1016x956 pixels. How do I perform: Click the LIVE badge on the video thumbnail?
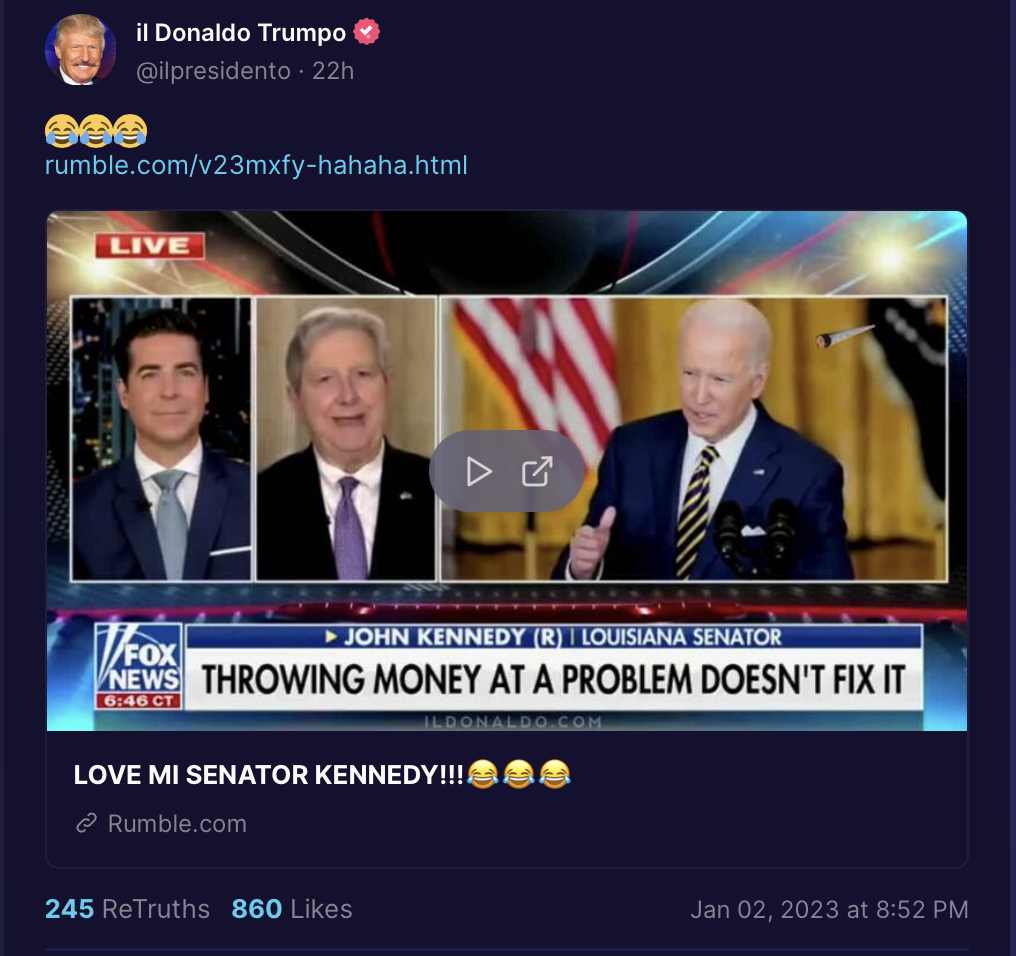150,246
